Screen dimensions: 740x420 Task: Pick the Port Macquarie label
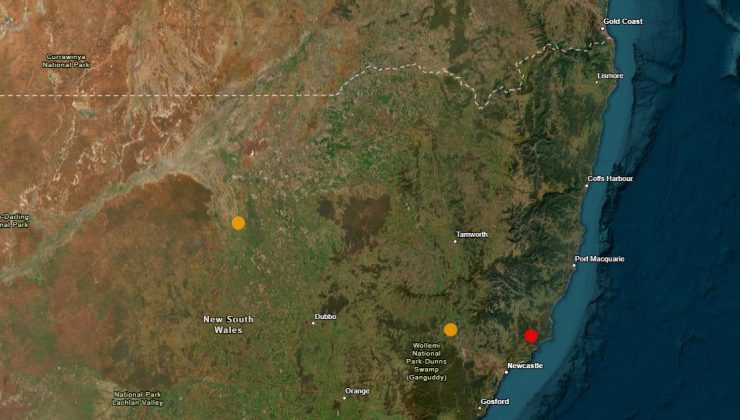click(599, 259)
